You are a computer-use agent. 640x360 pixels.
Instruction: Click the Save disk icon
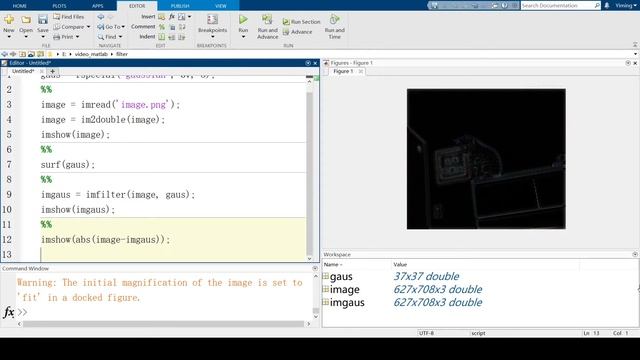[x=42, y=20]
